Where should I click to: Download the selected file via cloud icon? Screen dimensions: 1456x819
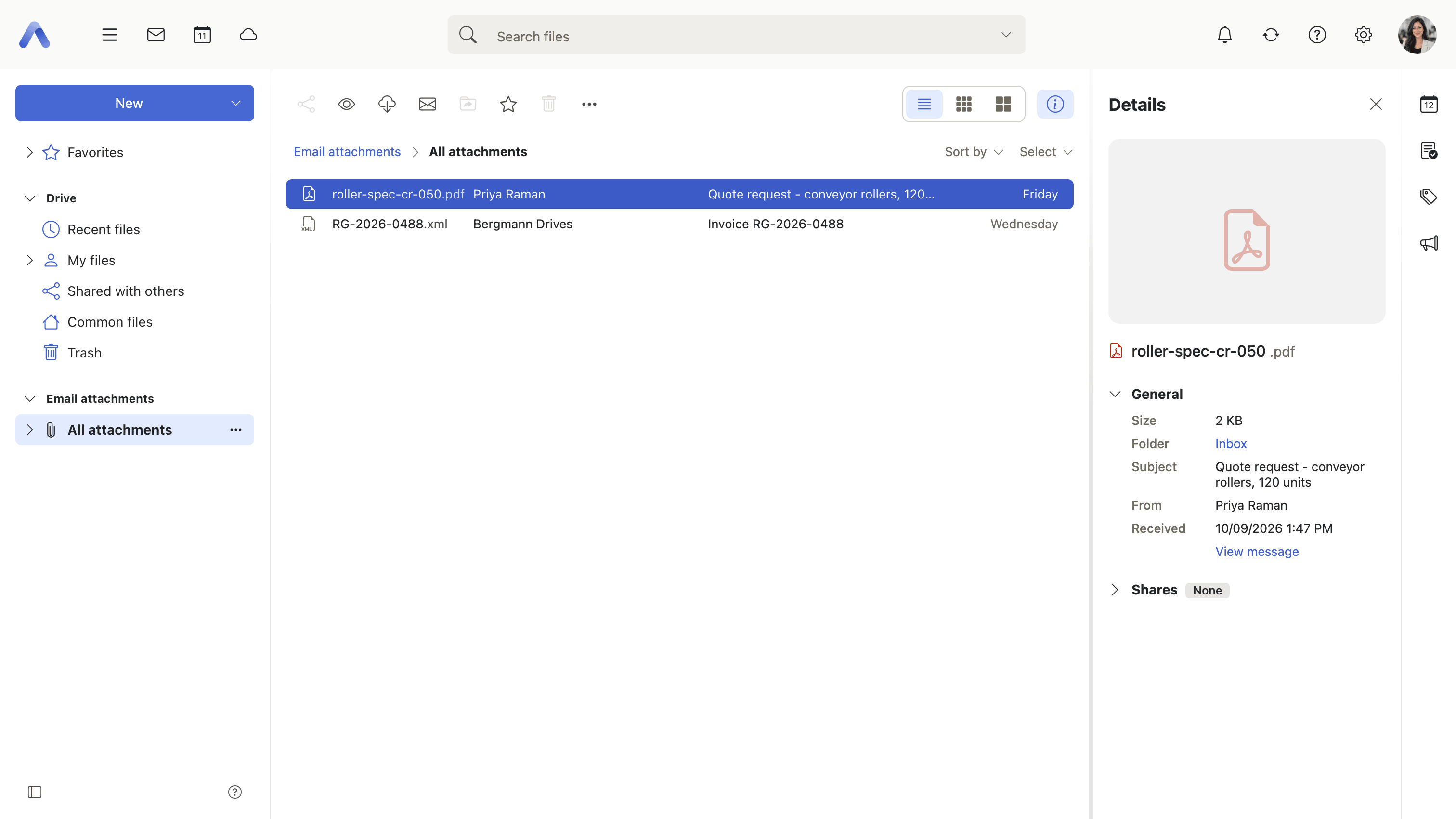coord(387,104)
